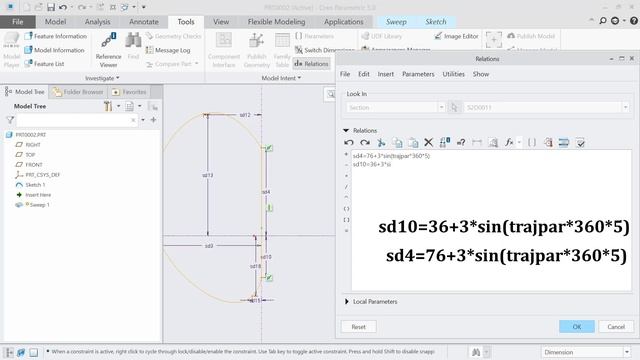This screenshot has height=360, width=640.
Task: Customize quick access toolbar dropdown arrow
Action: [x=144, y=7]
